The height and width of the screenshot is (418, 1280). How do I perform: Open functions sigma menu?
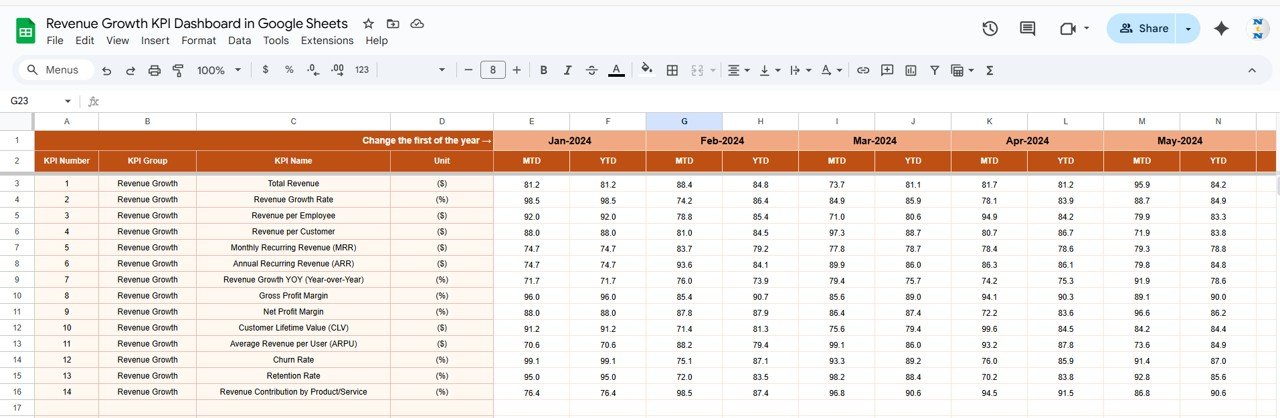pyautogui.click(x=990, y=70)
